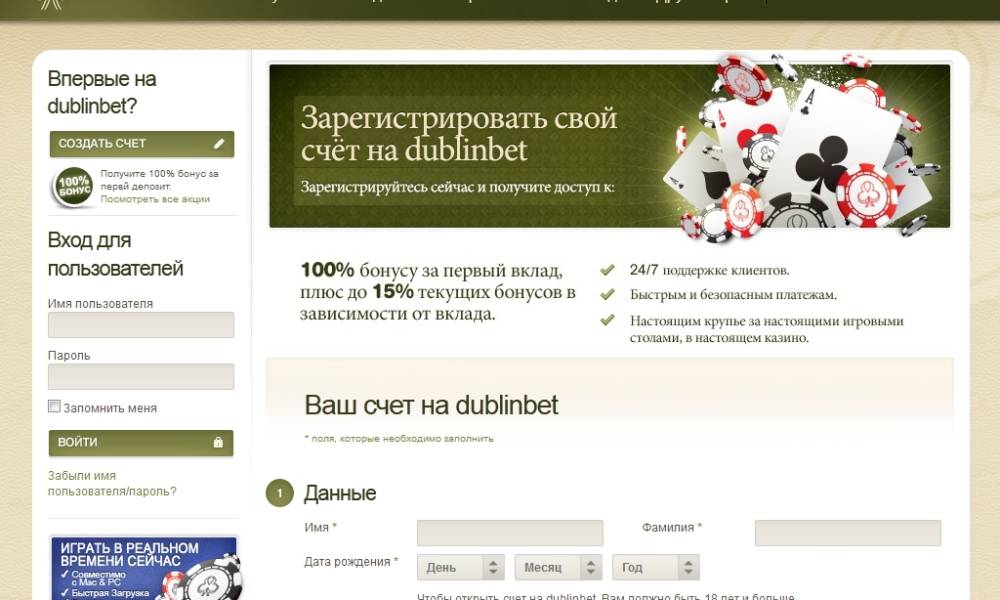Expand the Год birth date dropdown

pyautogui.click(x=656, y=567)
